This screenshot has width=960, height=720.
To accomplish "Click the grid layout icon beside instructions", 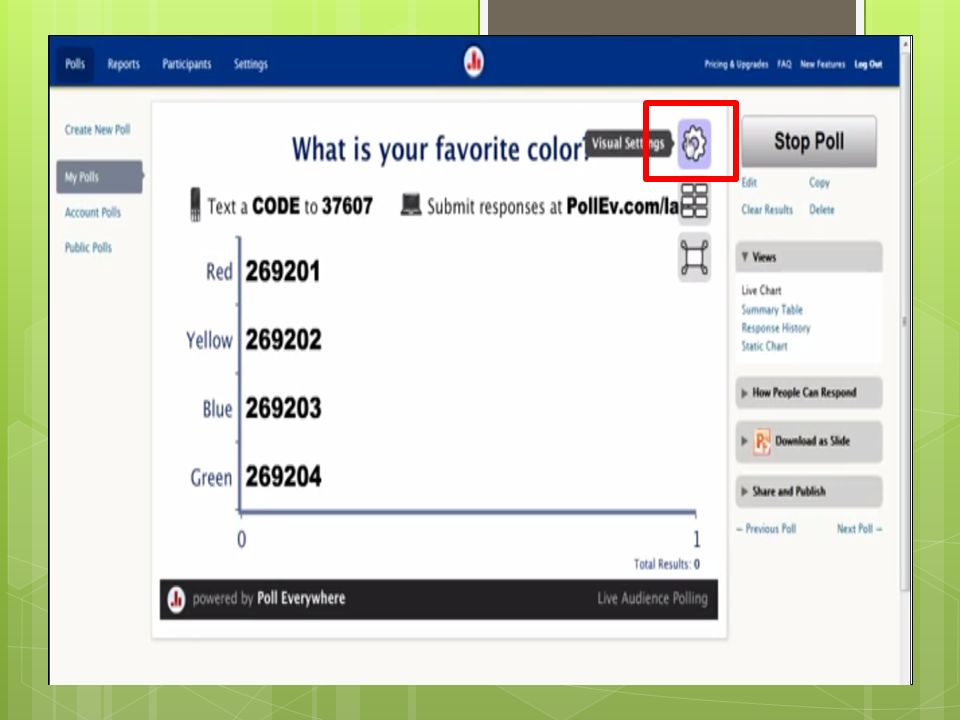I will click(x=694, y=201).
